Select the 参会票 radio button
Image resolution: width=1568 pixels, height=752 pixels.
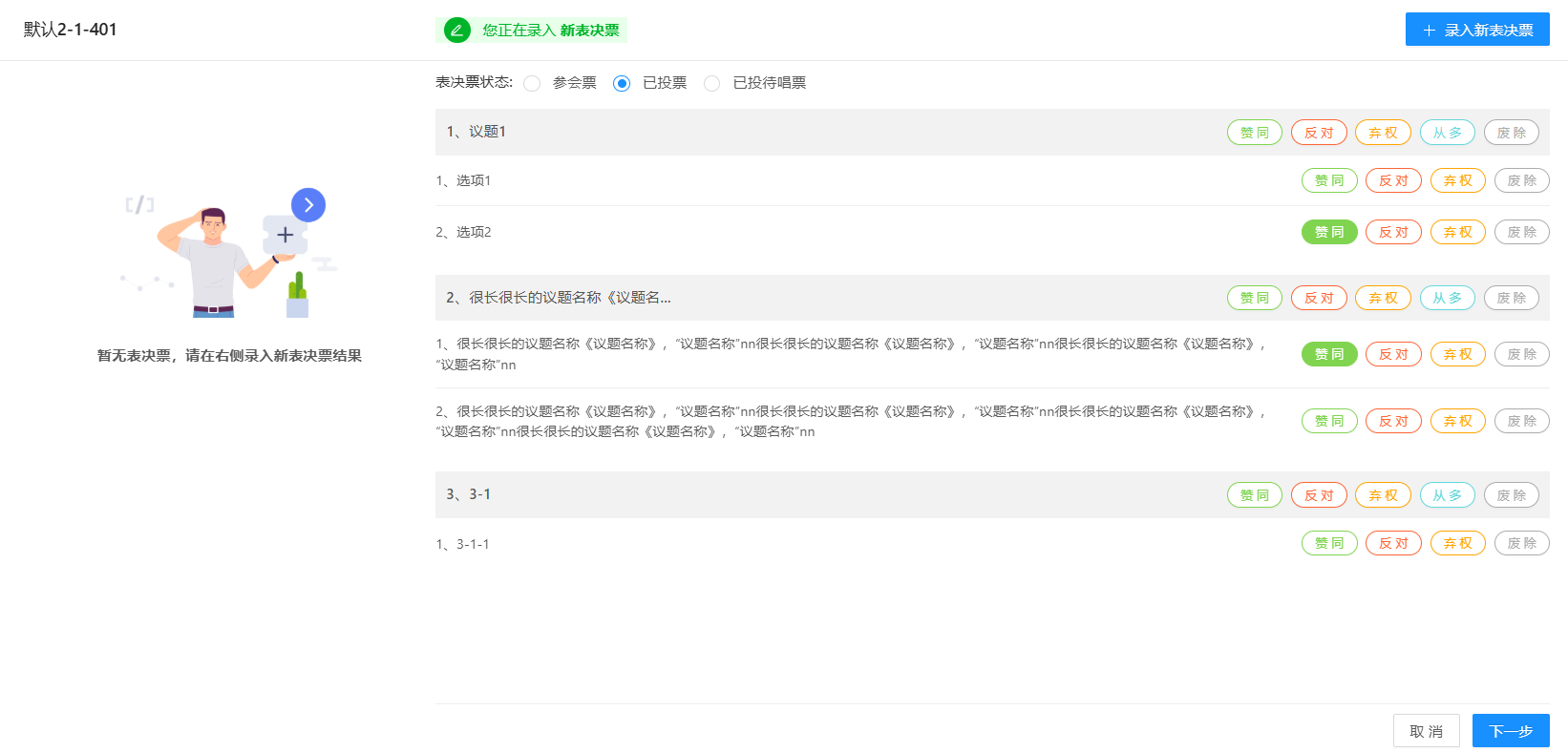(533, 84)
